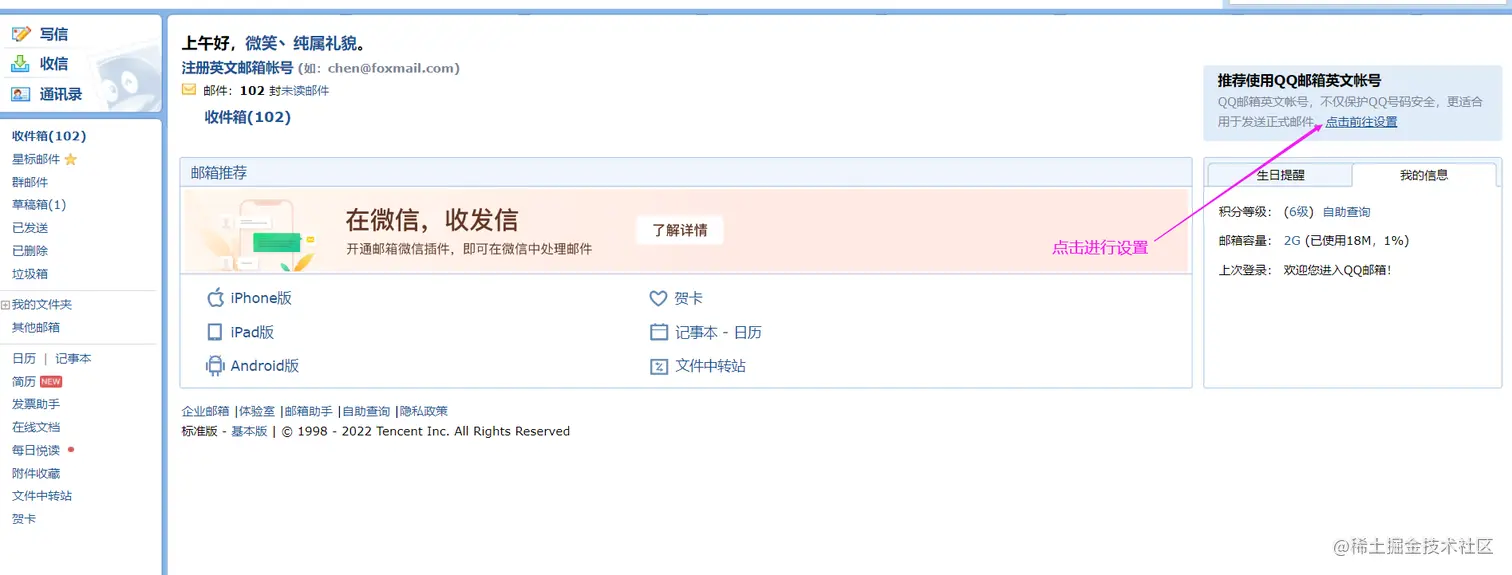
Task: Click the 2G mailbox capacity link
Action: pos(1292,241)
